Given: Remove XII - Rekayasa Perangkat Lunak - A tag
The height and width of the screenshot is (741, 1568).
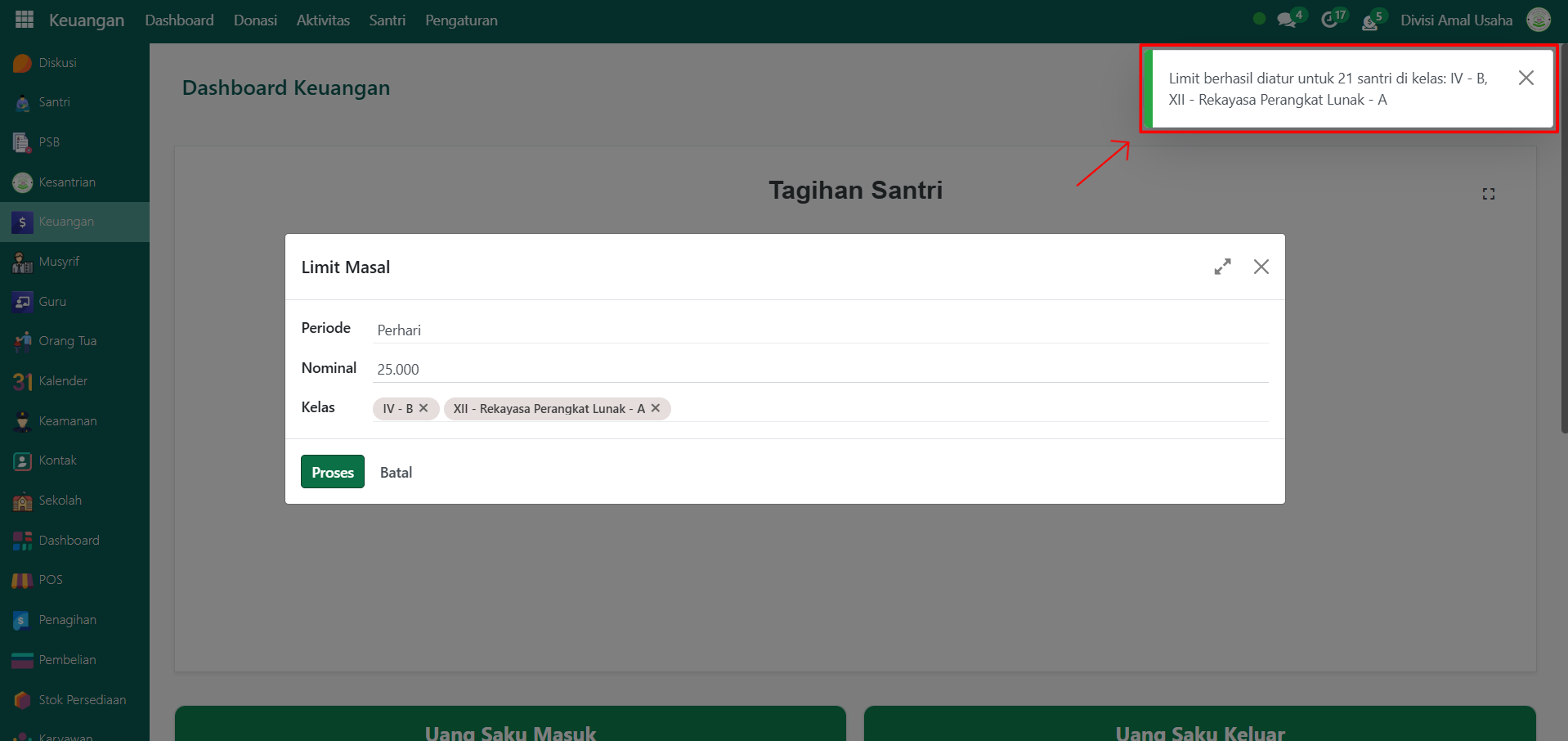Looking at the screenshot, I should click(x=656, y=408).
